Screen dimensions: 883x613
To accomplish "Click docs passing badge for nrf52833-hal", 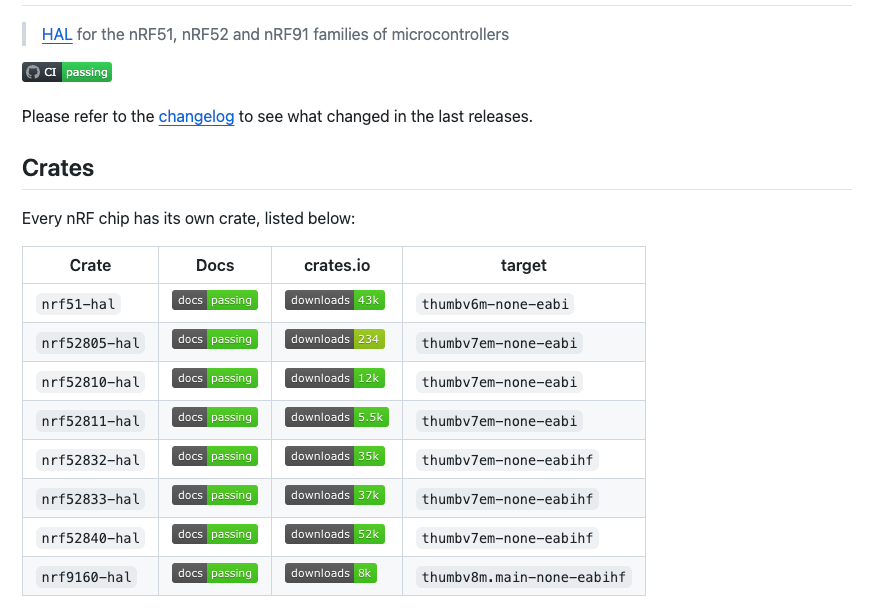I will [x=215, y=495].
